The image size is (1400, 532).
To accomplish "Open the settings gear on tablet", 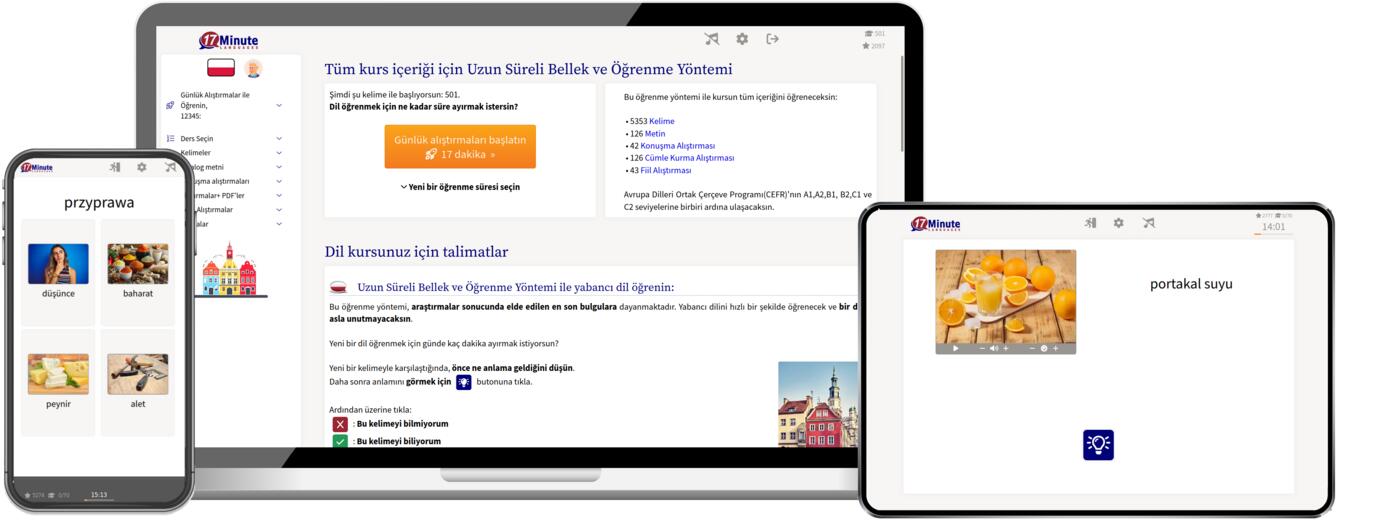I will (x=1119, y=223).
